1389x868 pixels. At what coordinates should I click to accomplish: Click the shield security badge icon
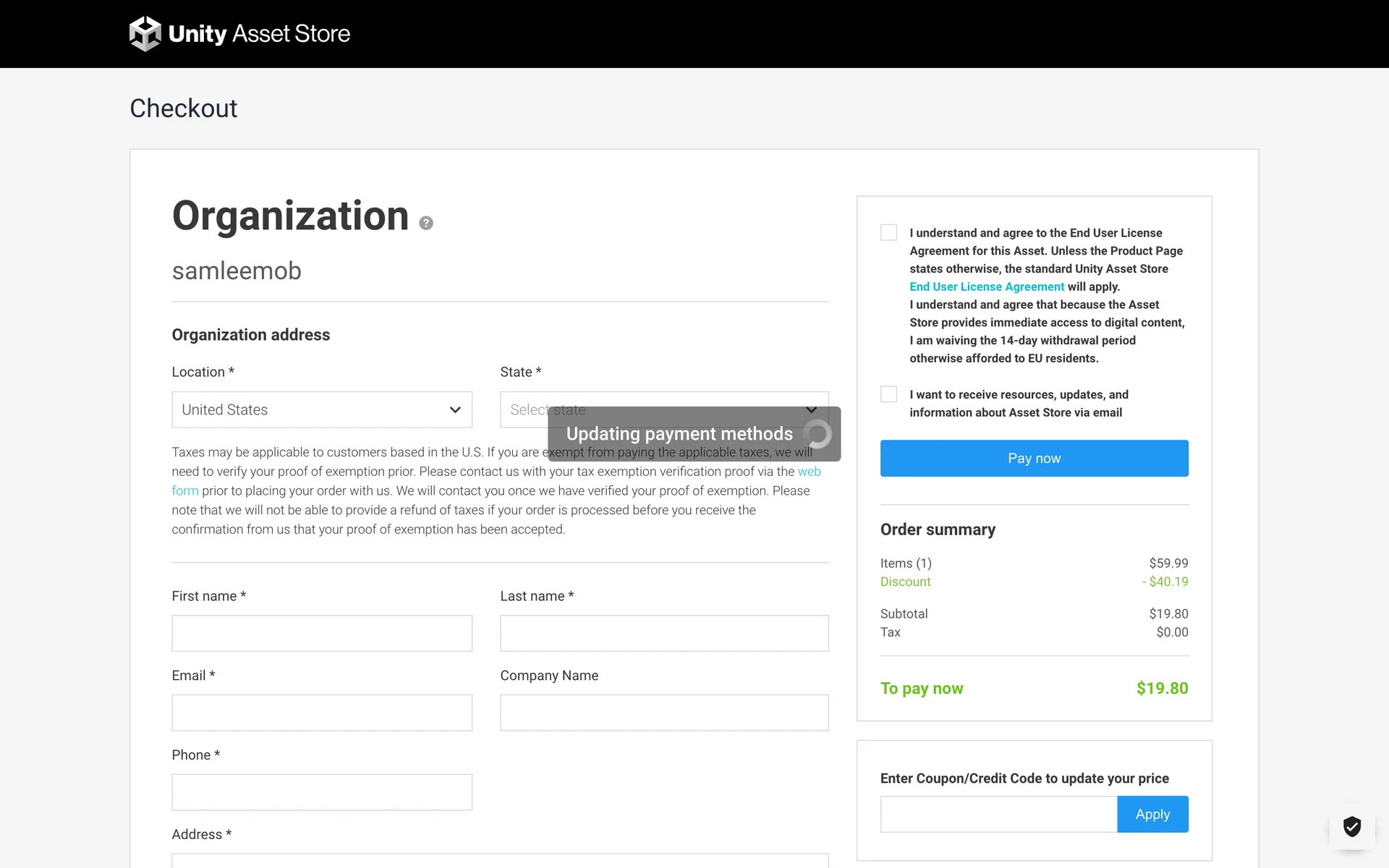[1351, 825]
